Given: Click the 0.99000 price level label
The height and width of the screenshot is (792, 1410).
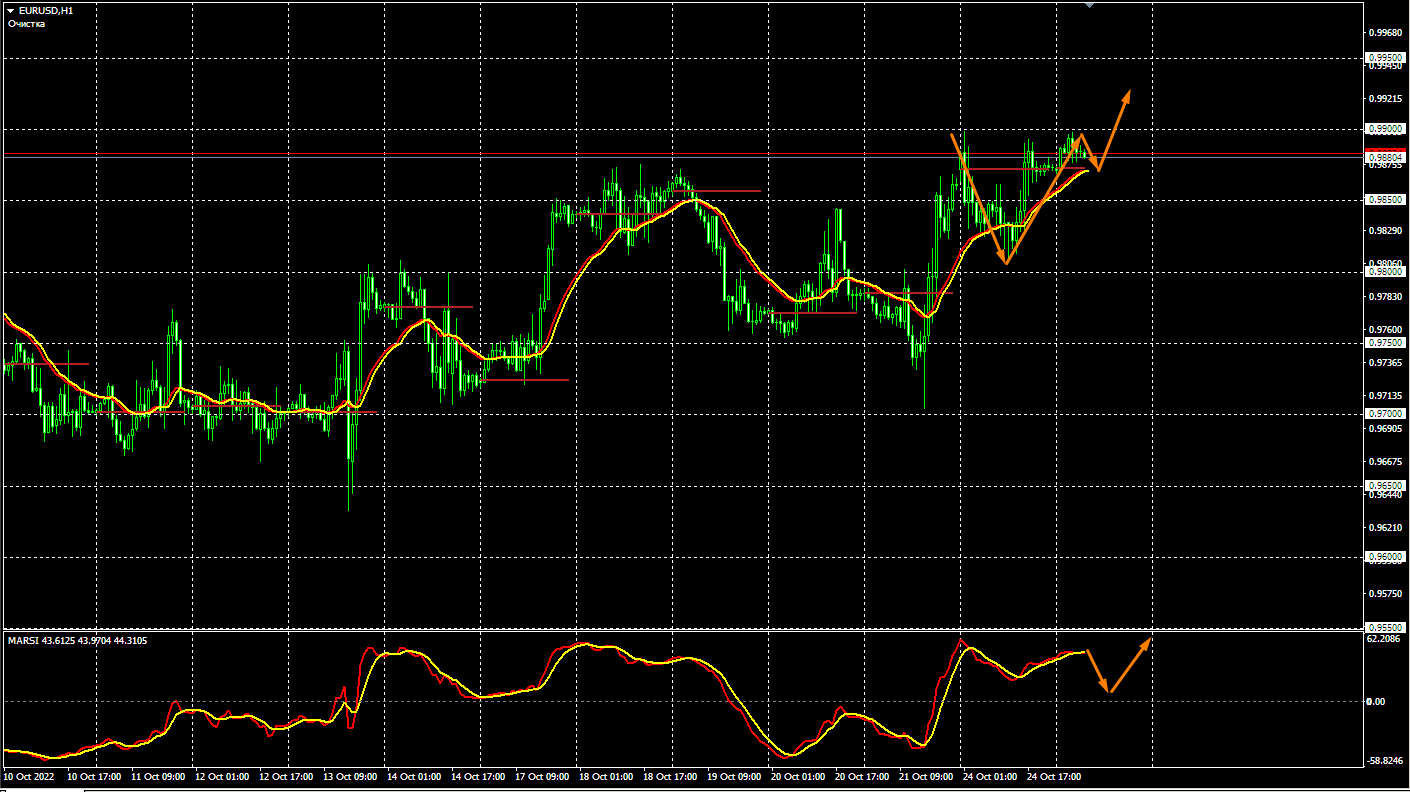Looking at the screenshot, I should [1385, 129].
